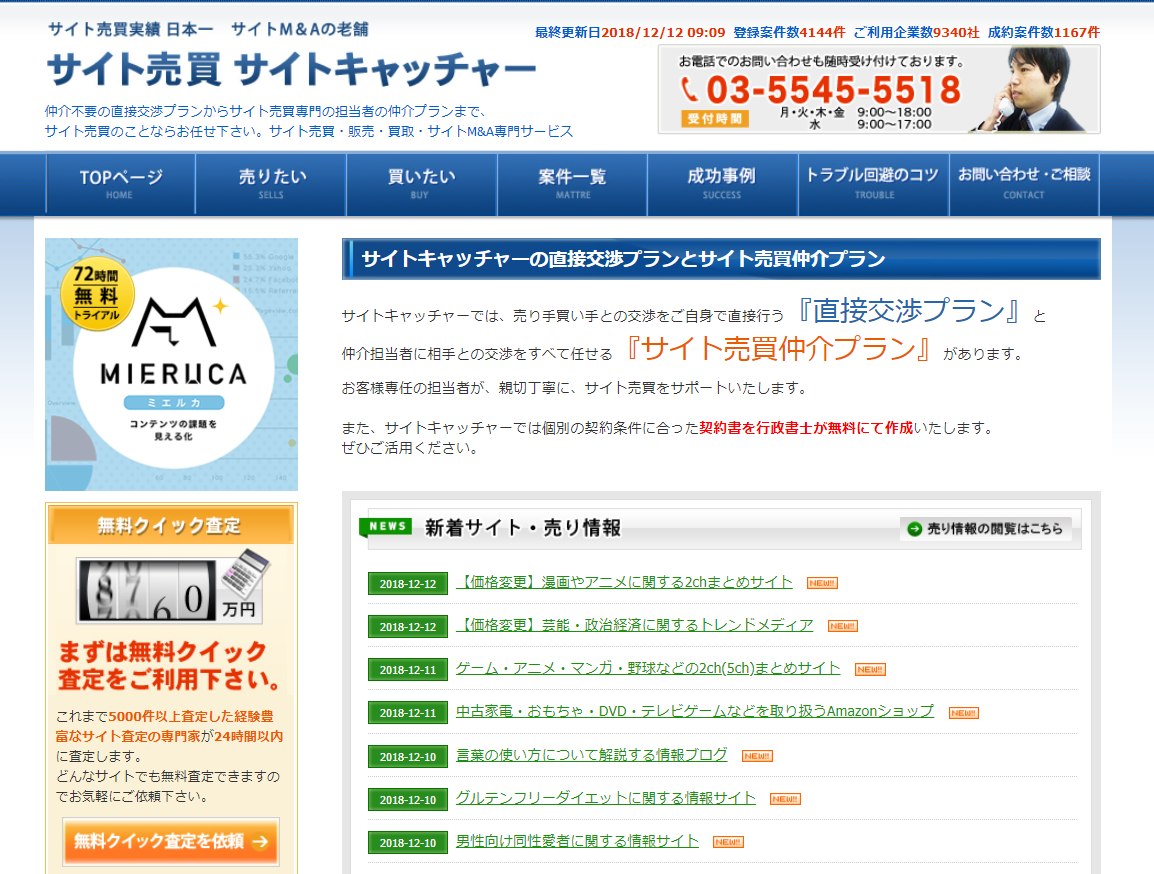Click the 2018-12-11 date badge for Amazonショップ
Screen dimensions: 1154x874
[407, 713]
